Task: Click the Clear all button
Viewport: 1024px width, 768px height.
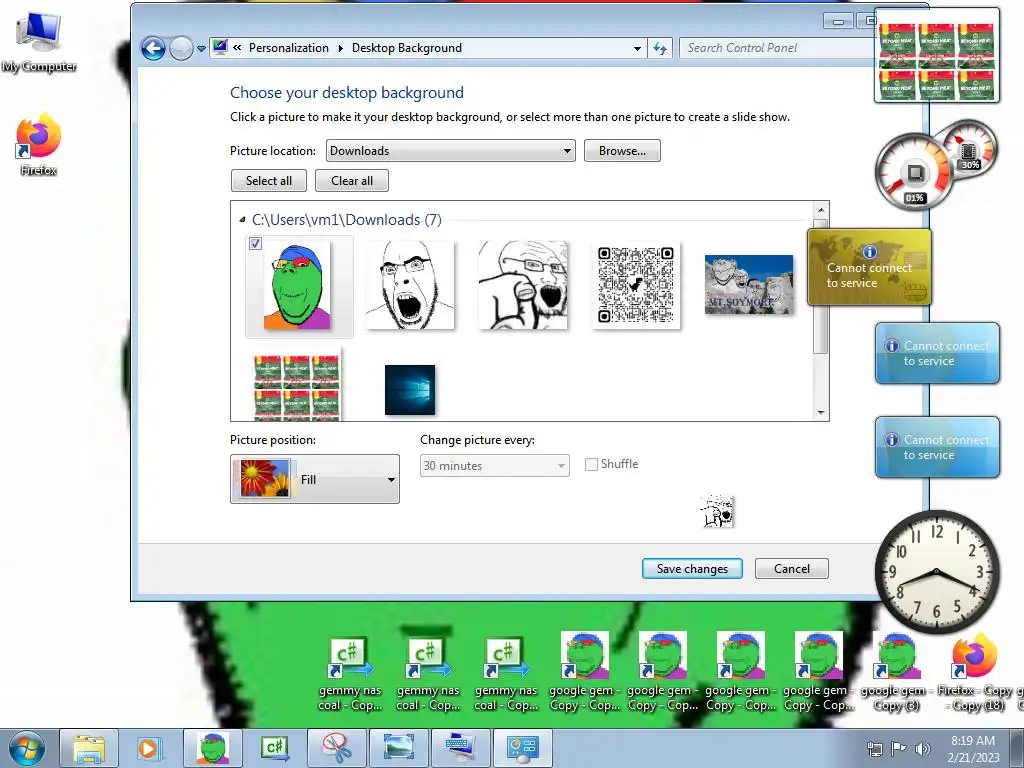Action: pyautogui.click(x=352, y=181)
